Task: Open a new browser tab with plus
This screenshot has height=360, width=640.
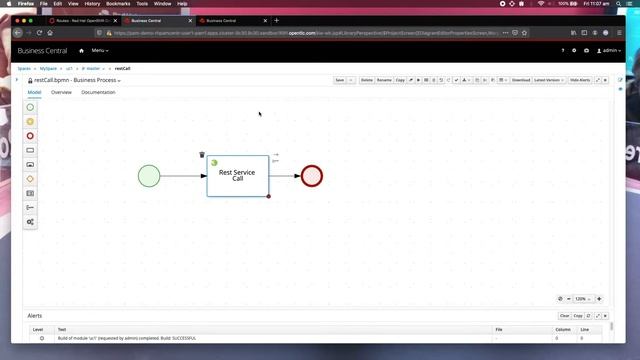Action: tap(277, 20)
